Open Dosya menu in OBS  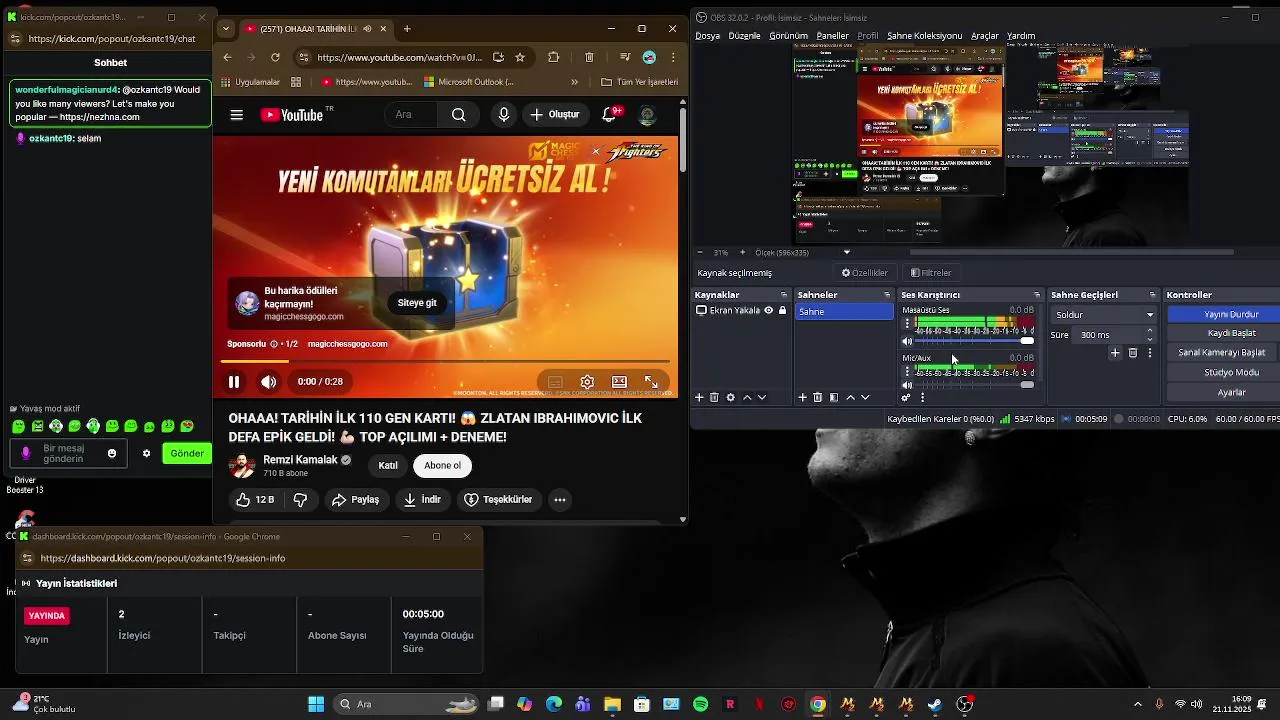pos(707,36)
